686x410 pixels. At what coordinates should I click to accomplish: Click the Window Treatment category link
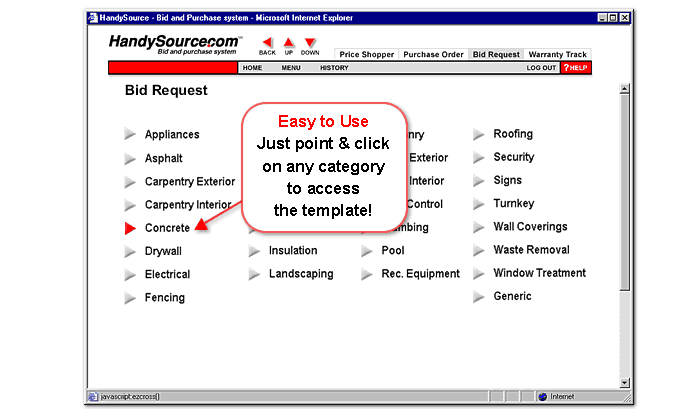coord(539,273)
